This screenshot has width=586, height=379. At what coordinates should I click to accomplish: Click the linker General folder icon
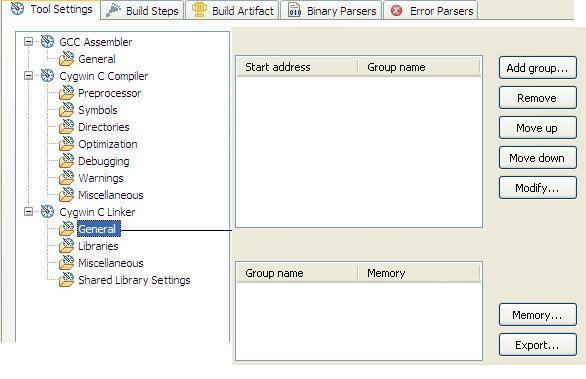coord(67,229)
